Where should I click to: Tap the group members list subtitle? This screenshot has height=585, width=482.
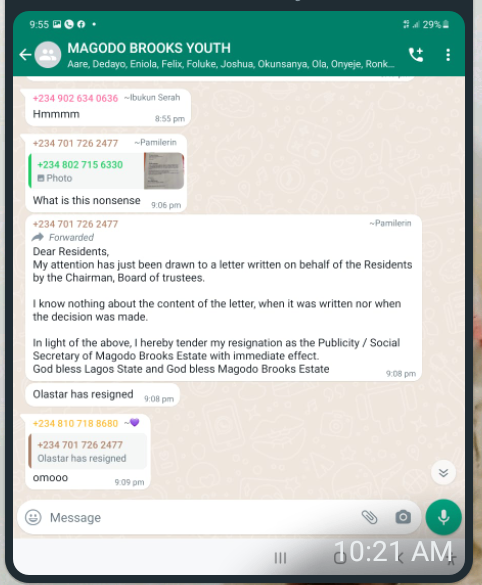pyautogui.click(x=231, y=64)
